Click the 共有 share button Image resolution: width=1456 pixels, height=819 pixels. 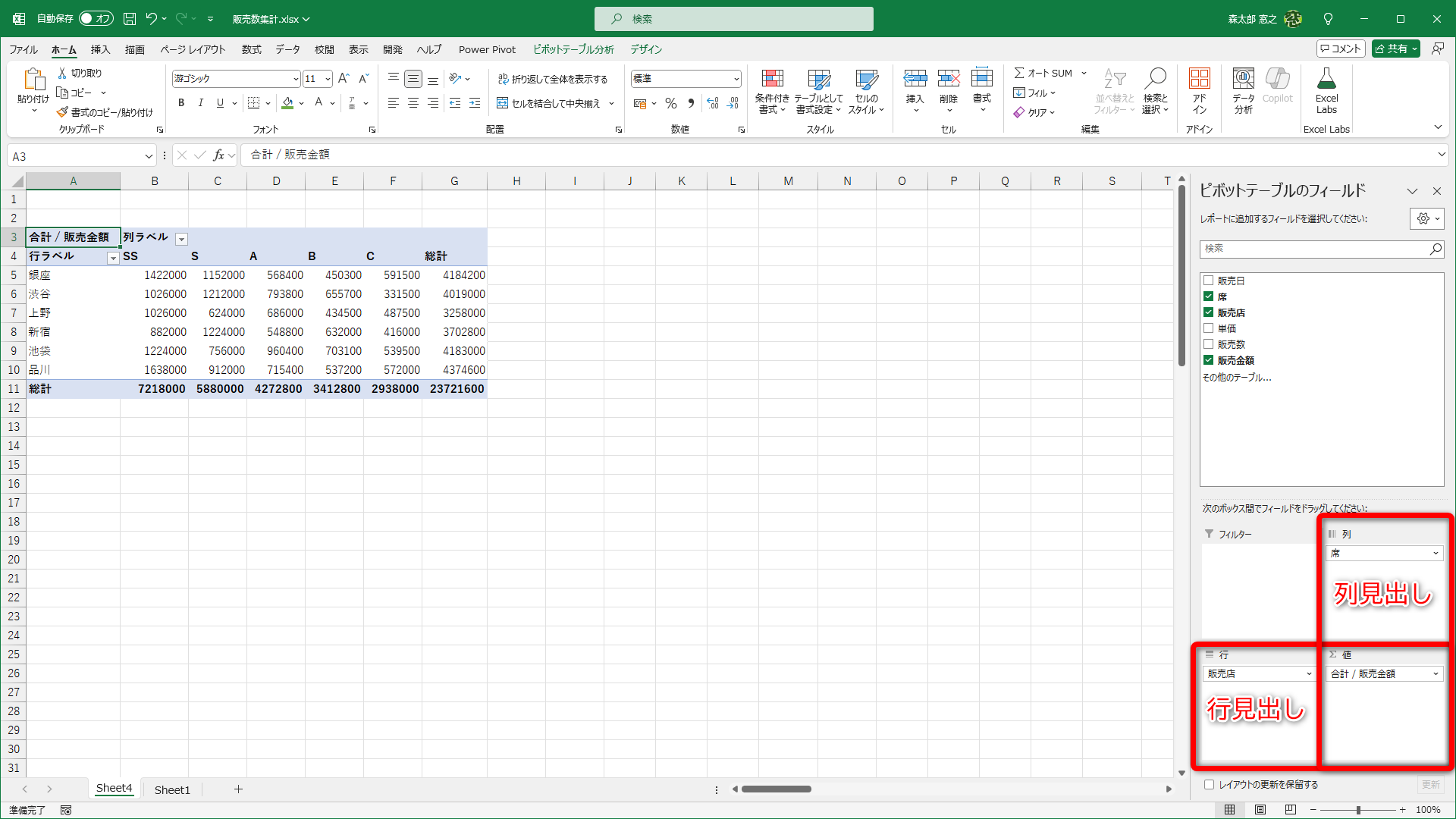coord(1395,49)
